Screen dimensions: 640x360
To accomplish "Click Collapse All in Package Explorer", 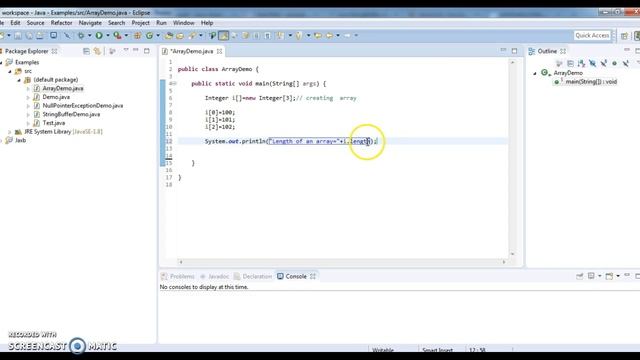I will pos(86,51).
